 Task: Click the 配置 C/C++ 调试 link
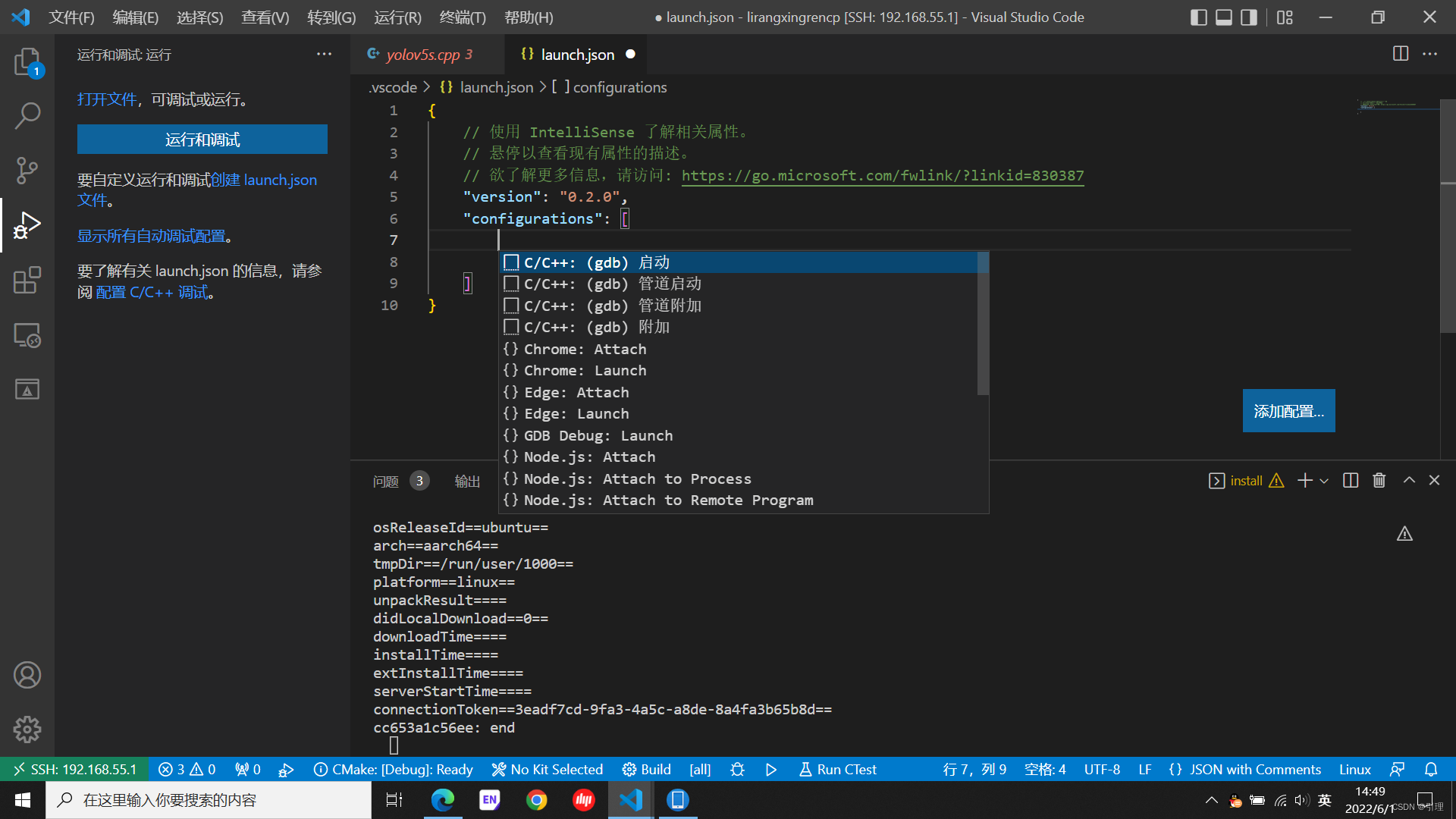coord(152,292)
